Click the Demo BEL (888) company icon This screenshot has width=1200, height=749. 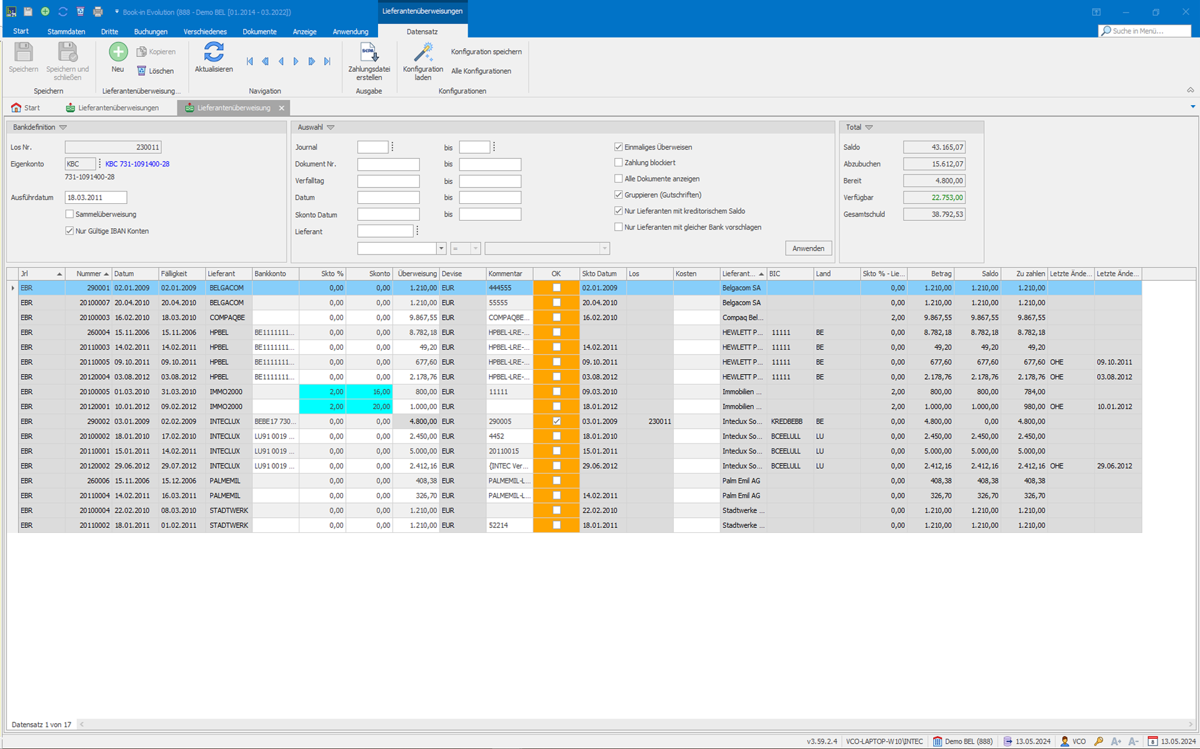pyautogui.click(x=938, y=742)
